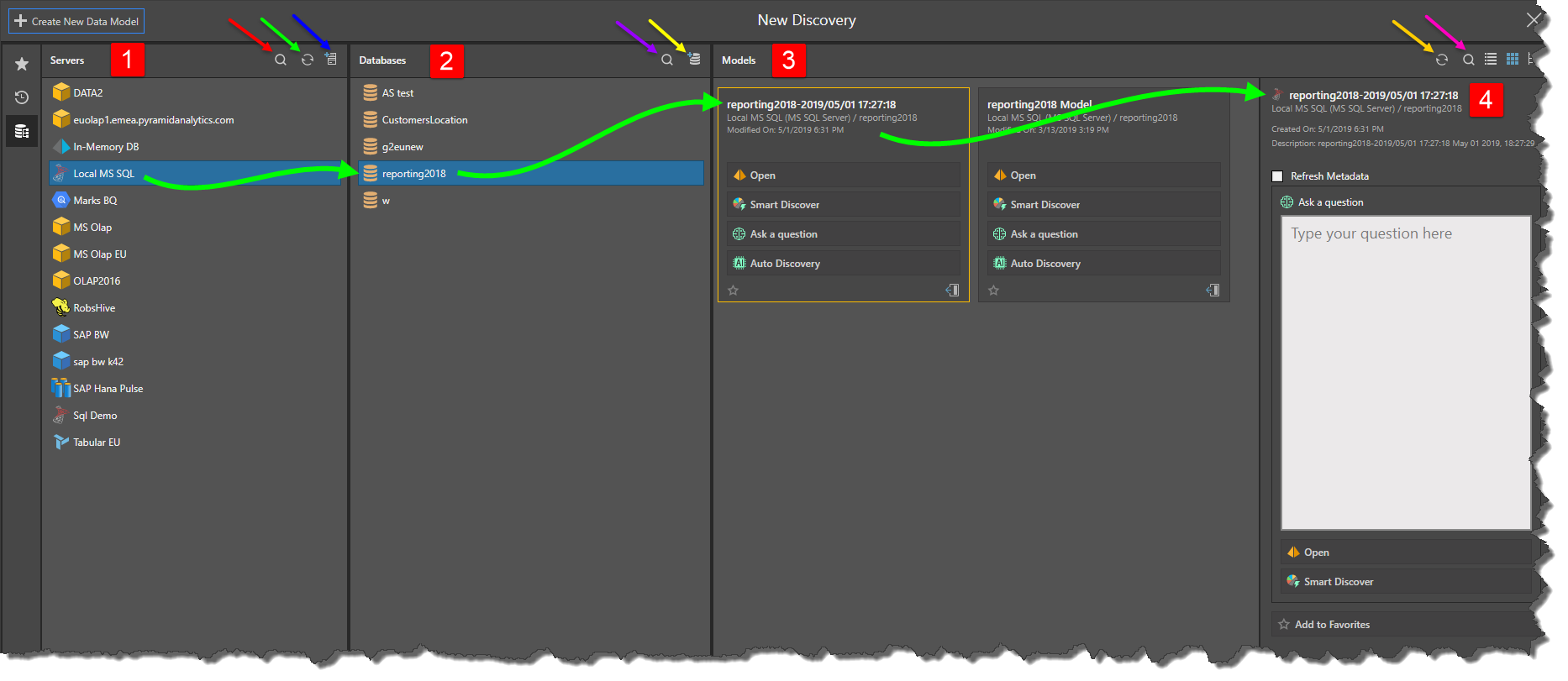Click the search icon in Databases panel

(x=667, y=60)
